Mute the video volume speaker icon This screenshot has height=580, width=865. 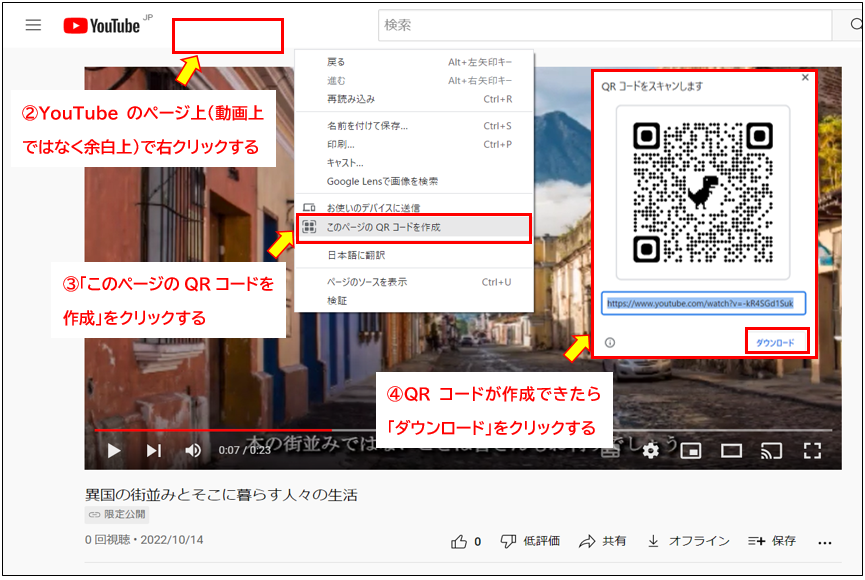pos(193,450)
